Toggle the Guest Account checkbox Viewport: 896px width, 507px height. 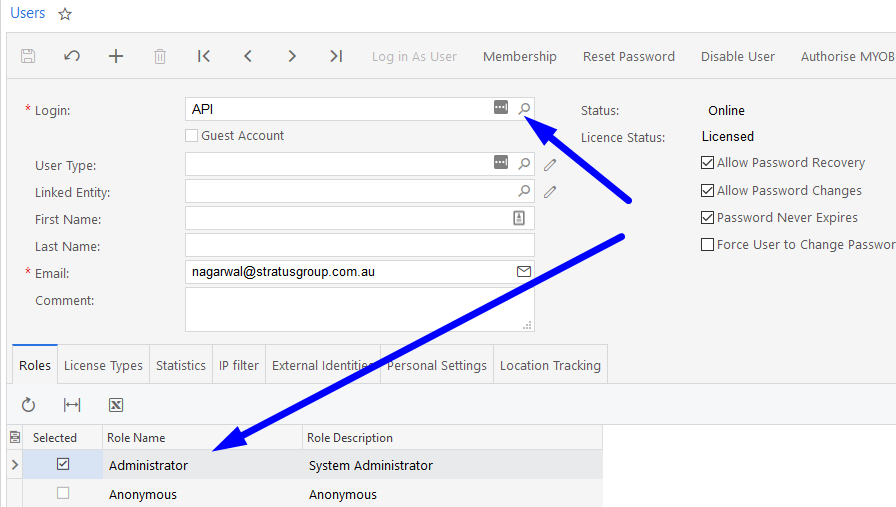pyautogui.click(x=192, y=136)
